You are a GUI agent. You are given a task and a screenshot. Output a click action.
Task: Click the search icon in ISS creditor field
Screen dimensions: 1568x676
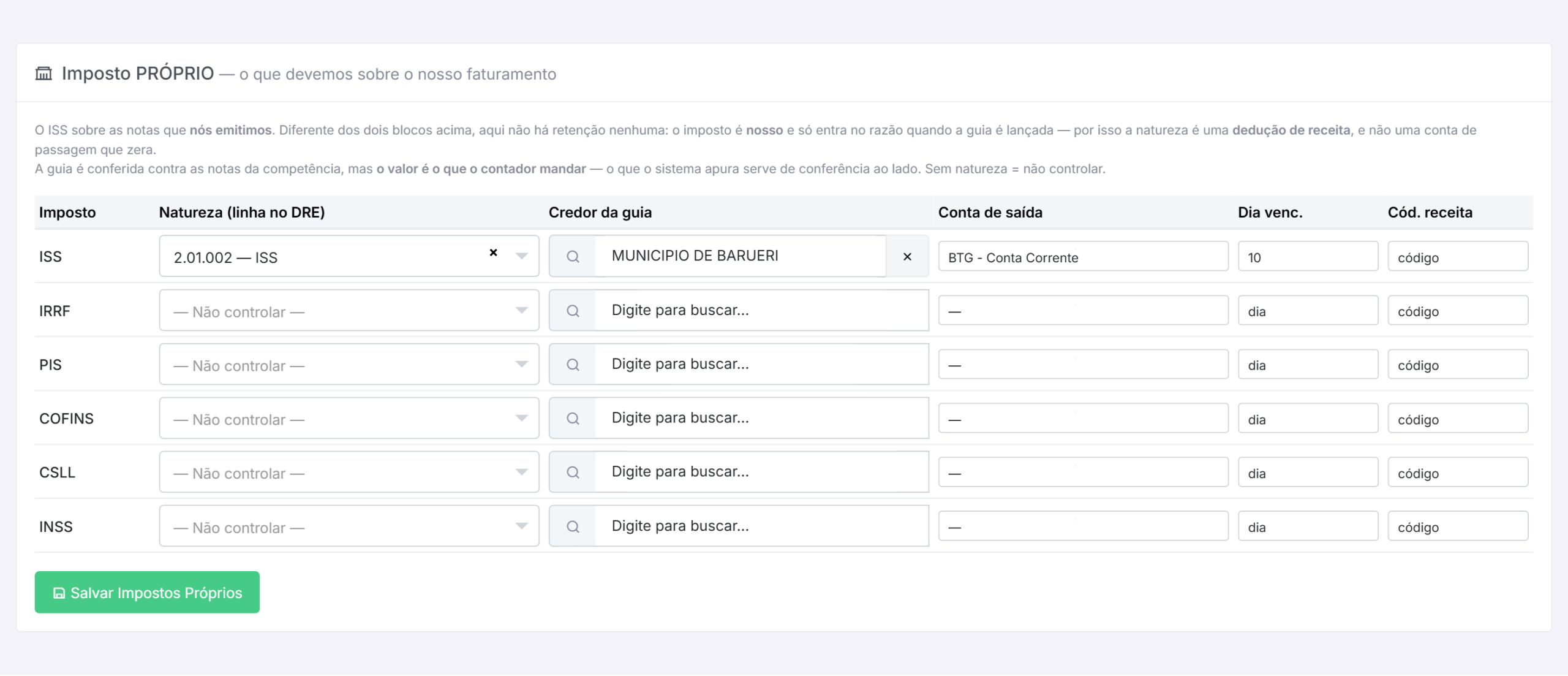tap(573, 256)
